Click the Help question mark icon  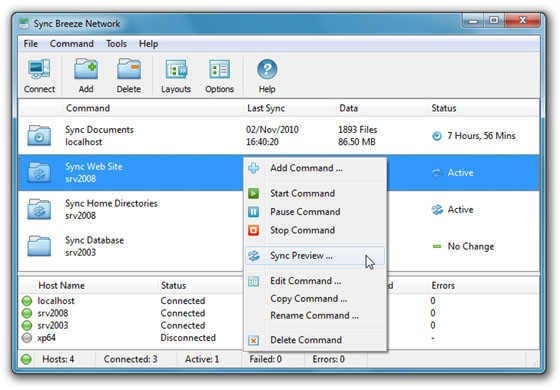267,69
